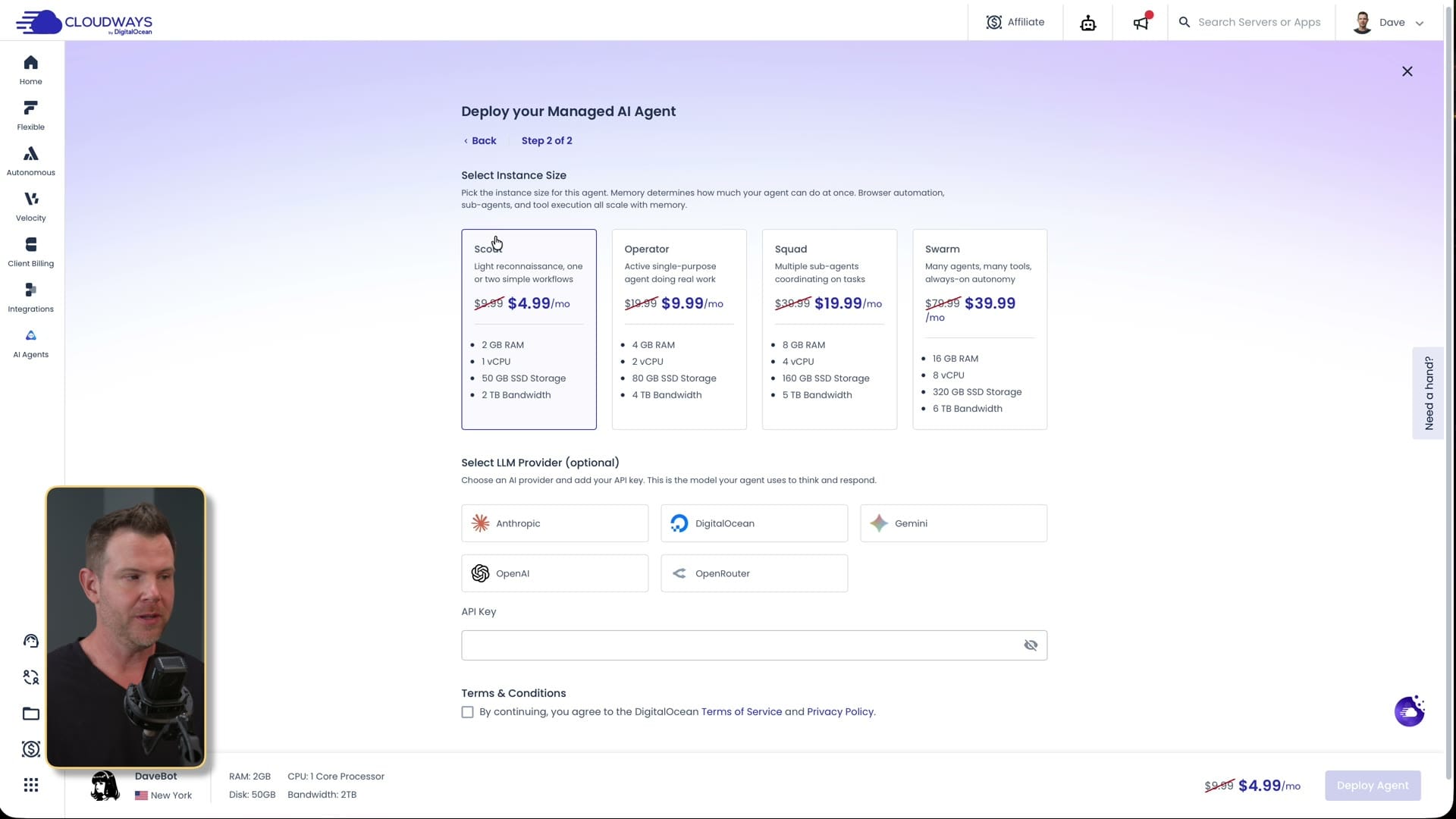Focus the Search Servers or Apps field
This screenshot has width=1456, height=819.
[x=1259, y=22]
